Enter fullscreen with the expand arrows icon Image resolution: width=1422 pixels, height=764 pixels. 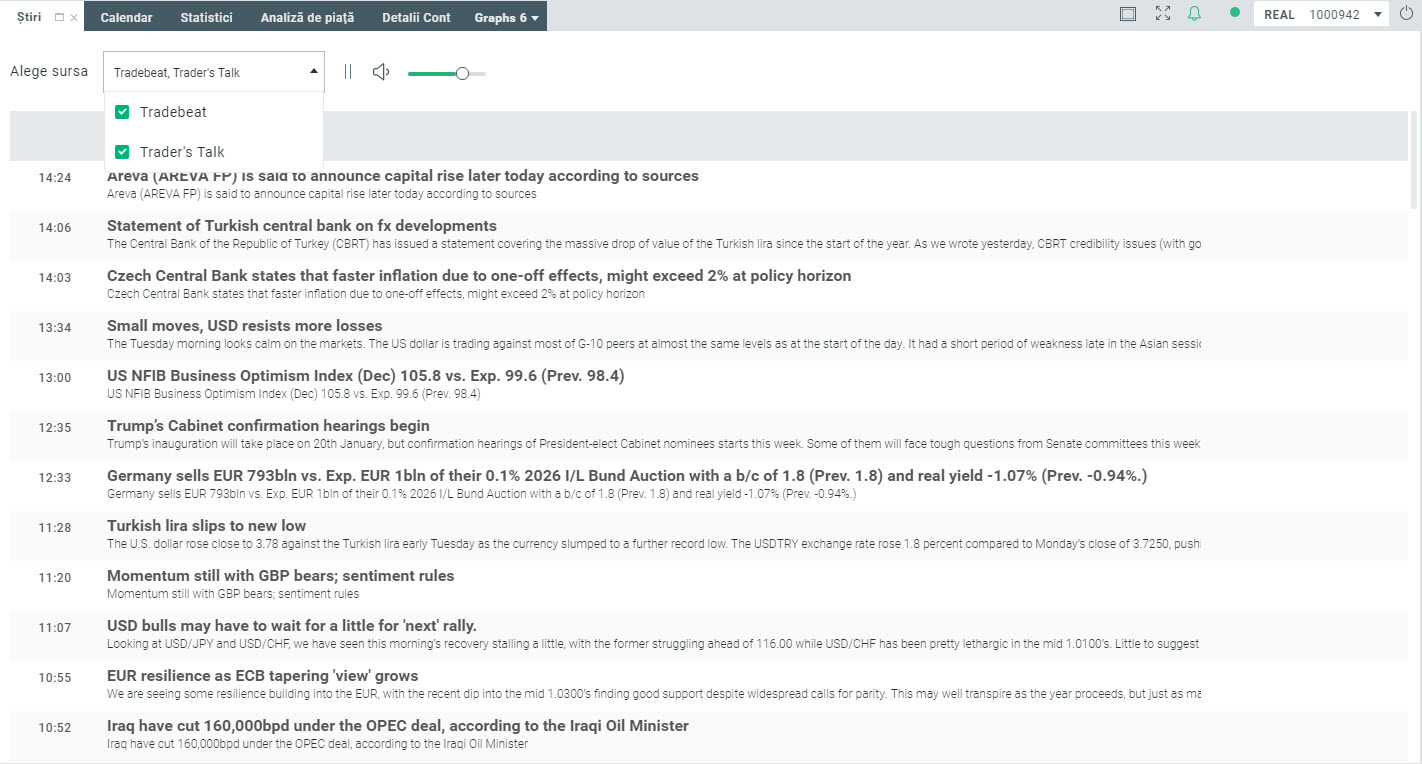pos(1162,14)
